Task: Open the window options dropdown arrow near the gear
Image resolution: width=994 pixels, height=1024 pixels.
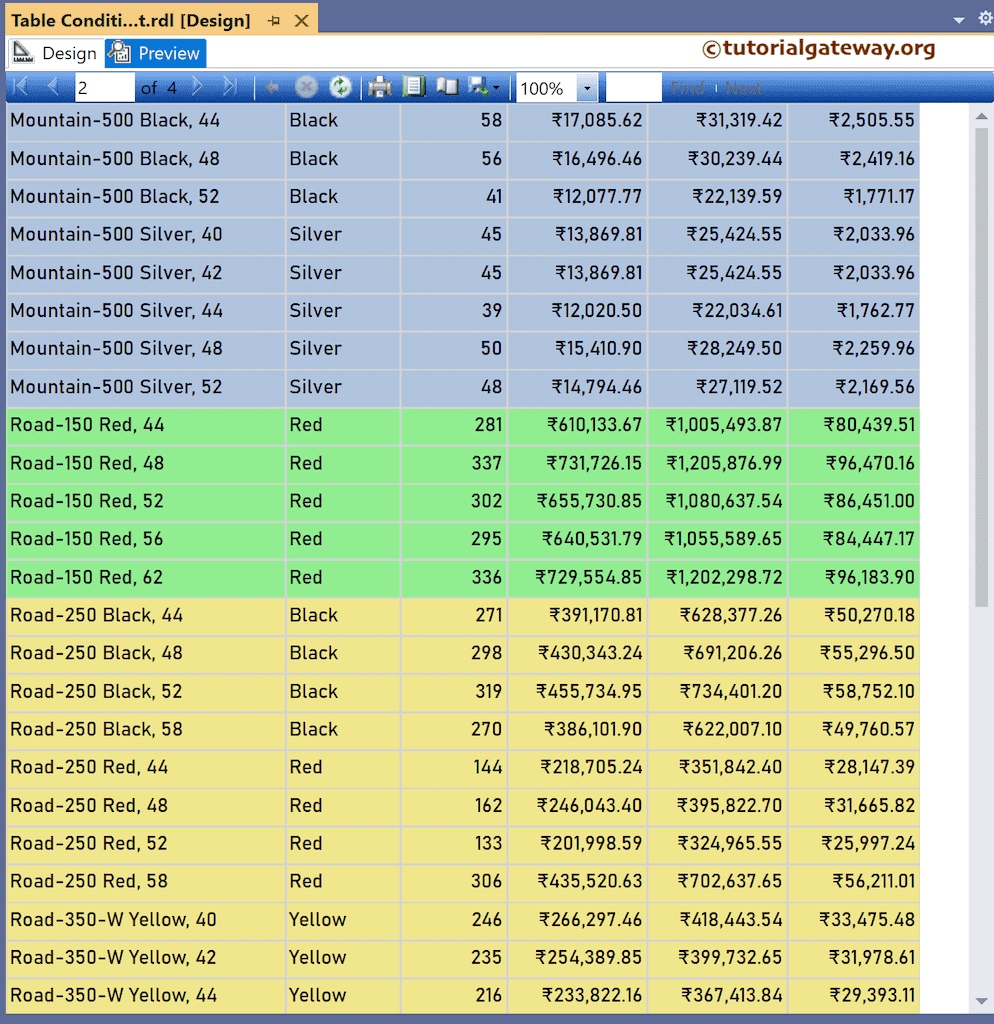Action: coord(961,18)
